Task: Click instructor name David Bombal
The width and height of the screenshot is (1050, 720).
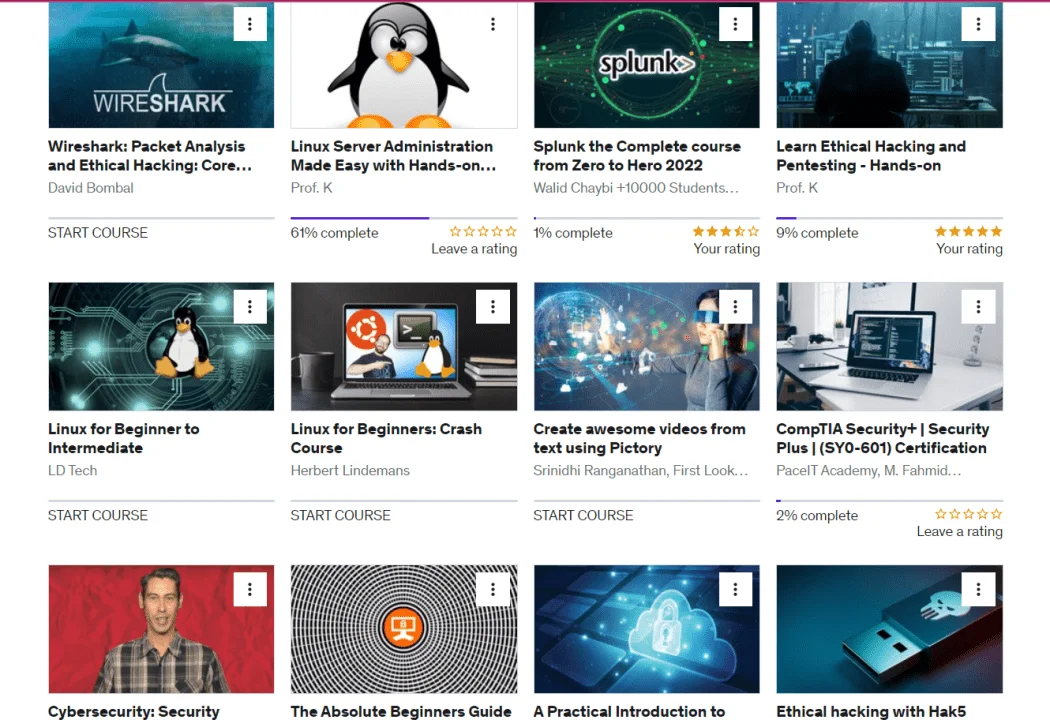Action: coord(91,188)
